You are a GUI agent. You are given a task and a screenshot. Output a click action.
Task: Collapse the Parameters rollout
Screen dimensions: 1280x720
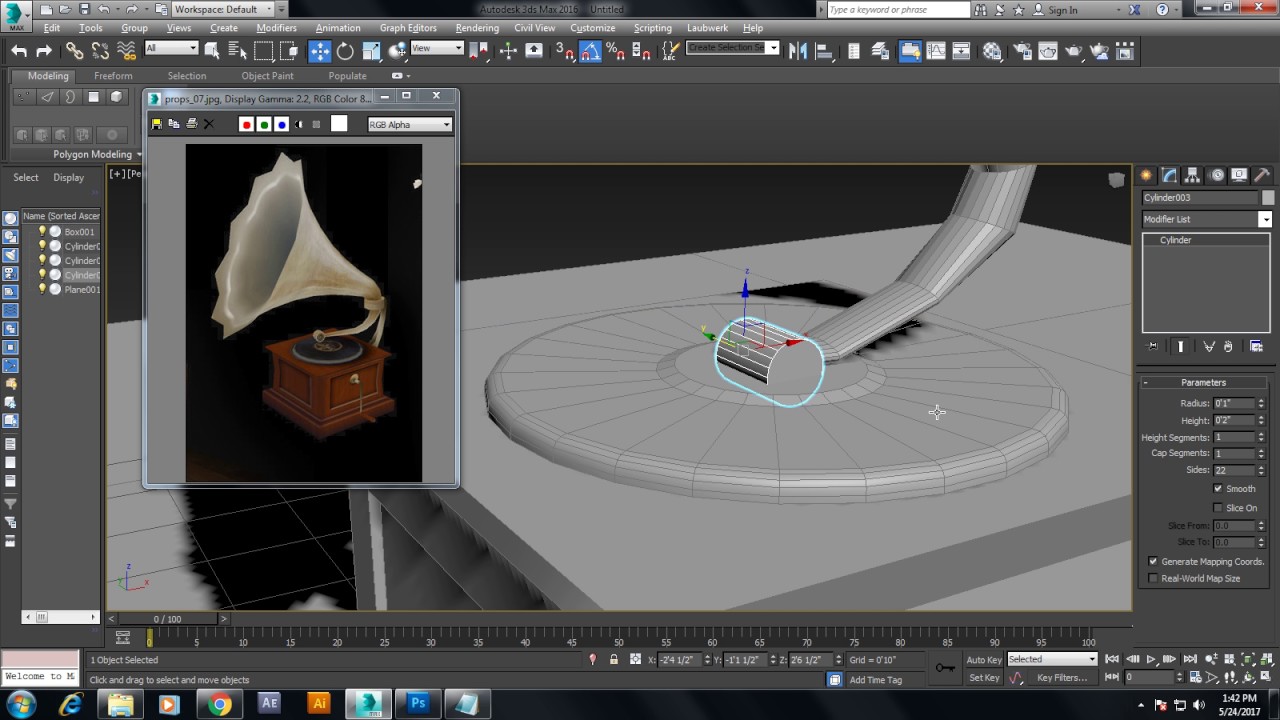tap(1203, 382)
